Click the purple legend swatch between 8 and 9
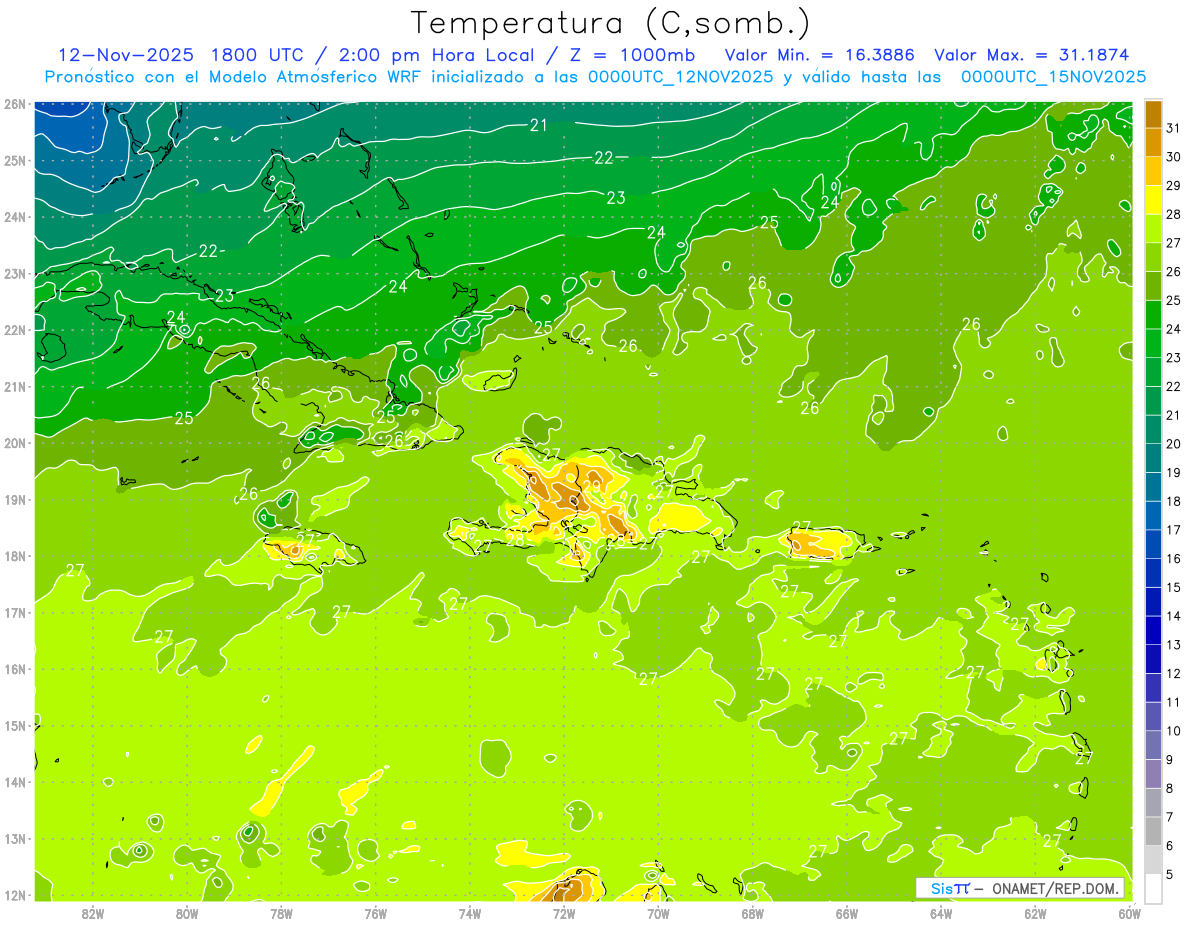 [x=1153, y=773]
